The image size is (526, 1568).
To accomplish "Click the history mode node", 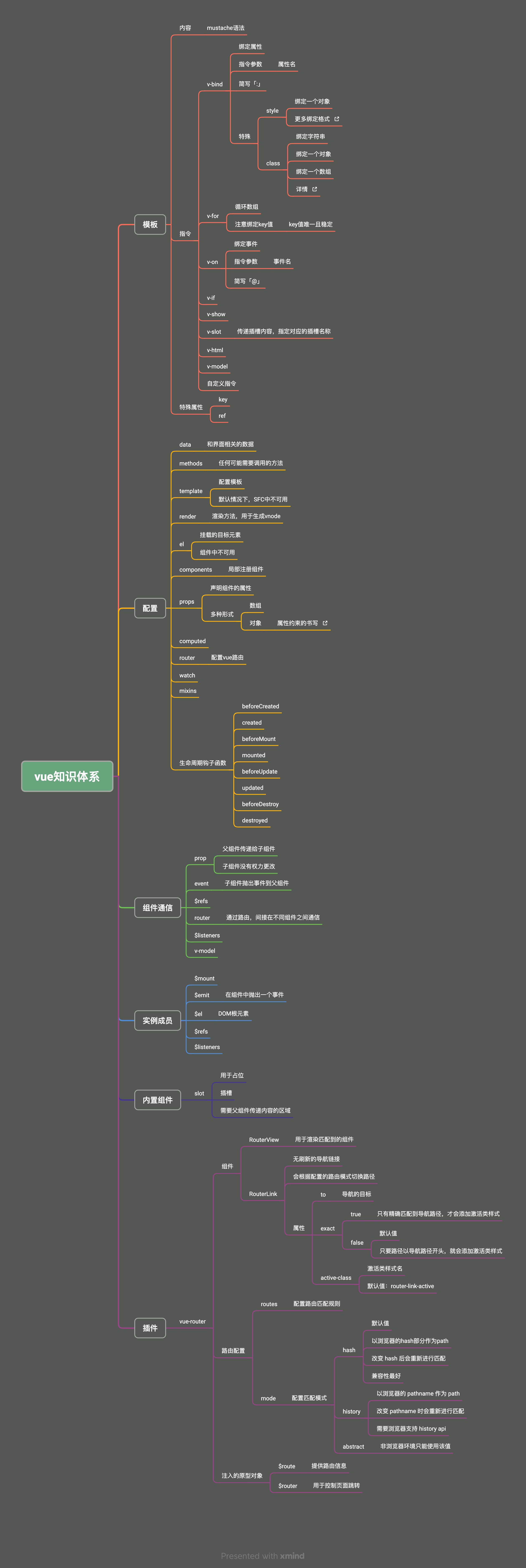I will tap(352, 1412).
